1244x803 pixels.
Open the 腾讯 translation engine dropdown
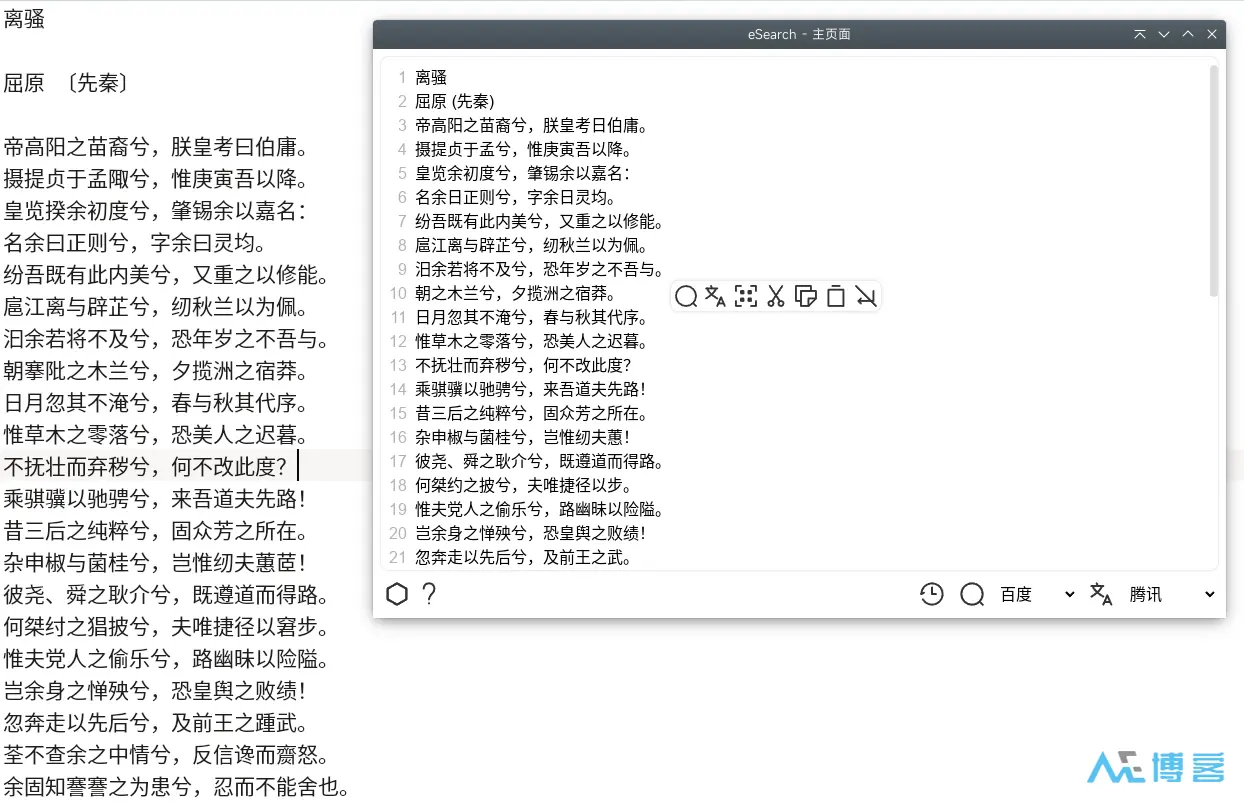(1209, 594)
